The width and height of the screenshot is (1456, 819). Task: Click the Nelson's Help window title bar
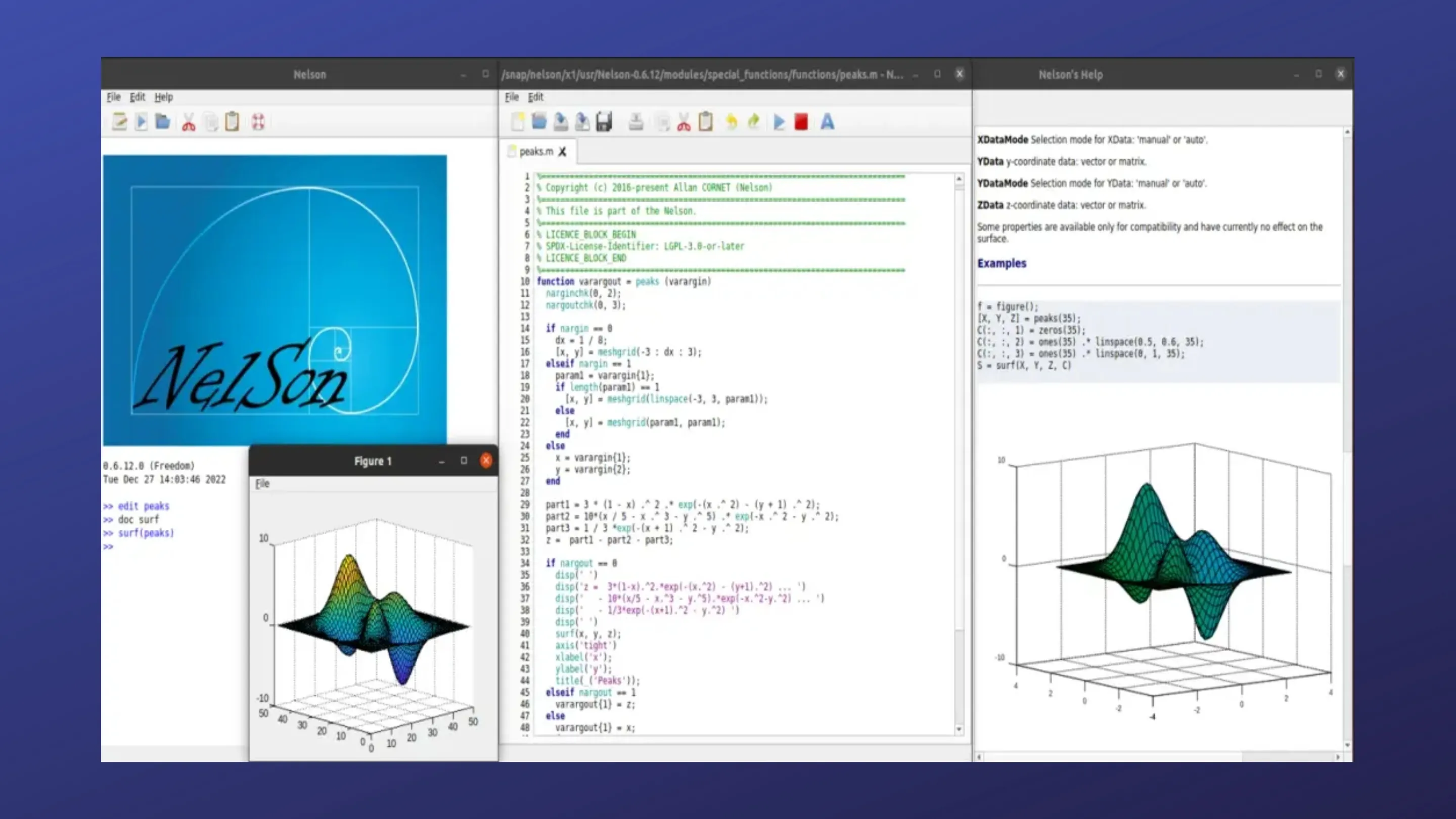click(1071, 75)
